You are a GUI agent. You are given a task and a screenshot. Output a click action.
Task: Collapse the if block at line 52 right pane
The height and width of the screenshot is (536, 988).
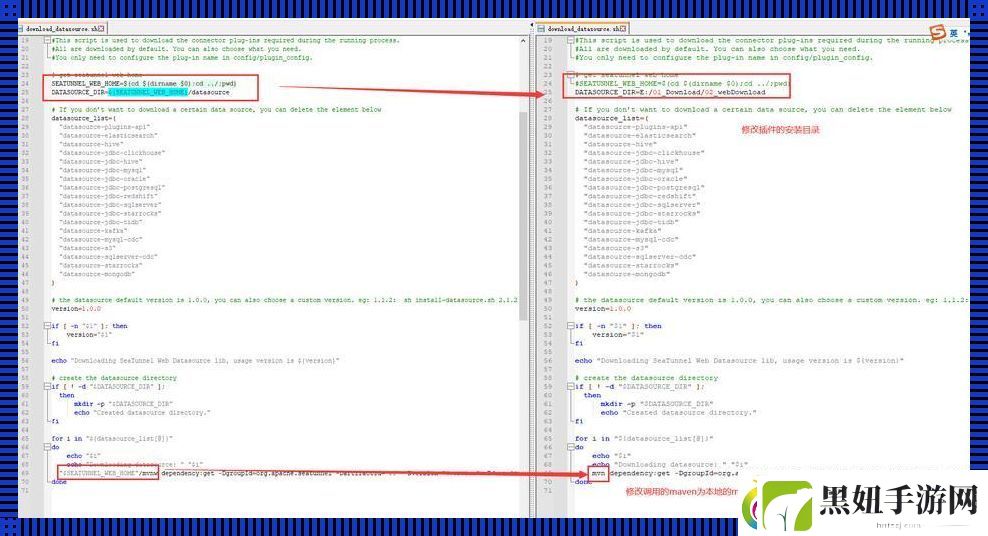pos(570,326)
